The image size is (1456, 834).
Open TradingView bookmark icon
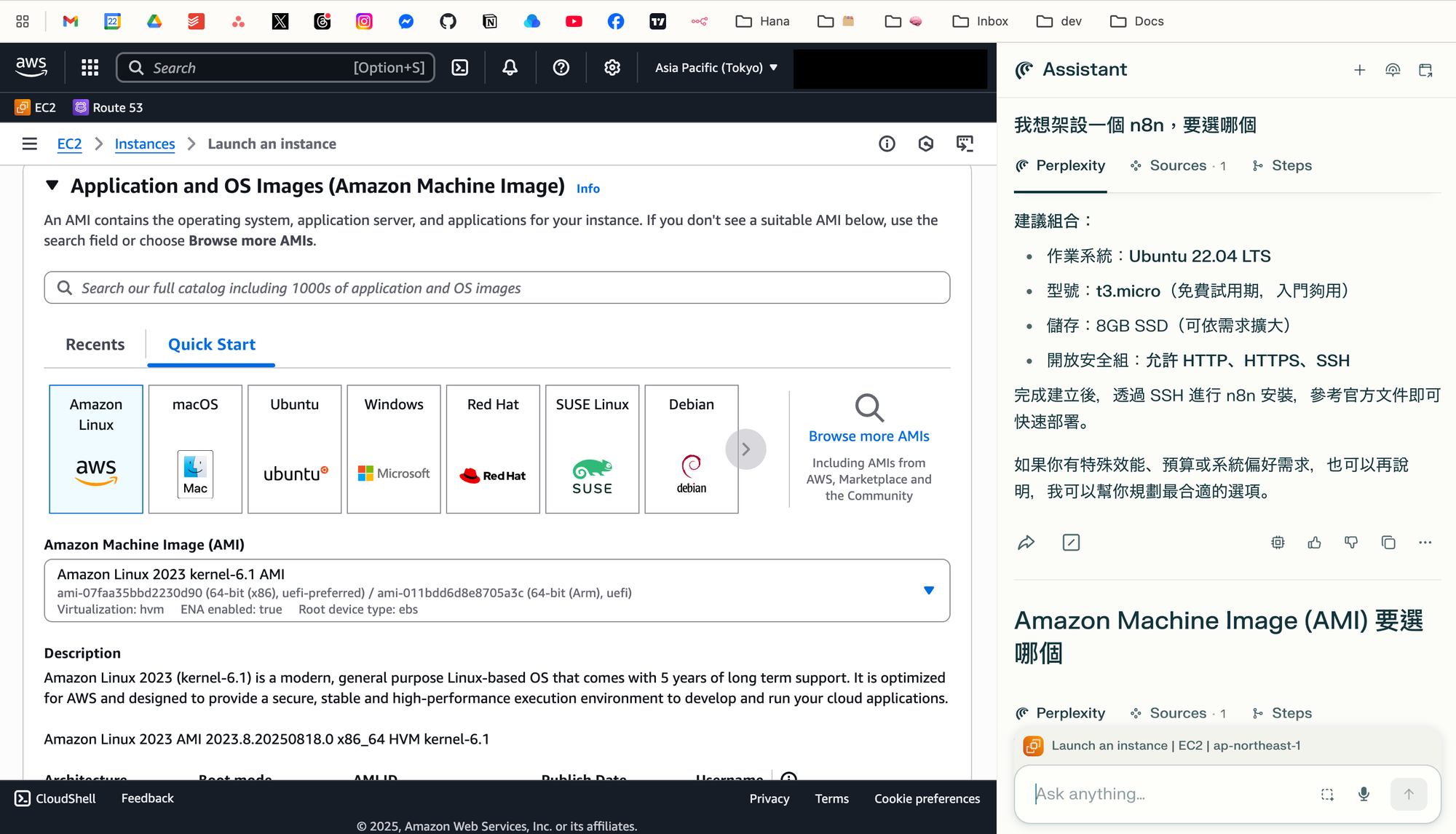[x=658, y=21]
